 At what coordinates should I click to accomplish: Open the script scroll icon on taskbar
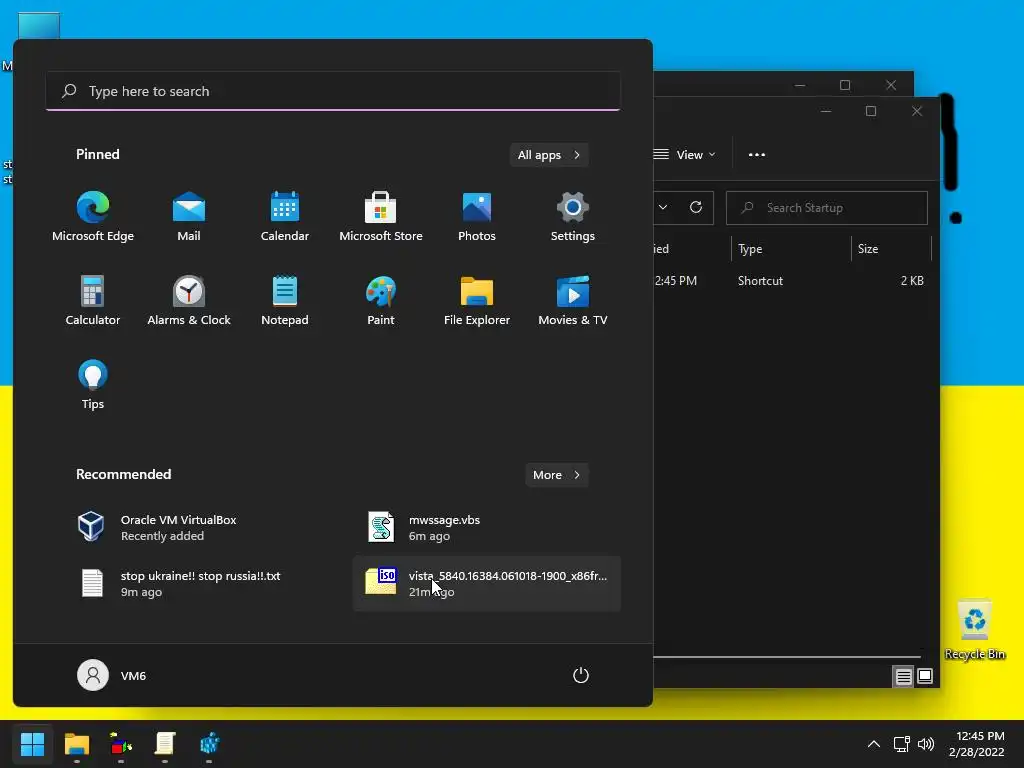click(165, 744)
